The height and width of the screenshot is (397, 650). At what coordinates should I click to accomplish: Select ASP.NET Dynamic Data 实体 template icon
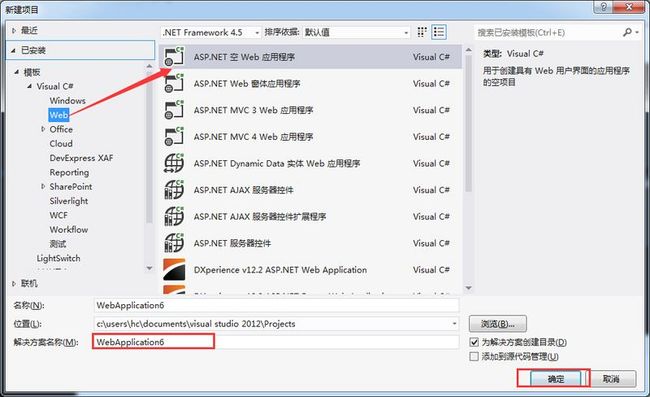pyautogui.click(x=174, y=163)
